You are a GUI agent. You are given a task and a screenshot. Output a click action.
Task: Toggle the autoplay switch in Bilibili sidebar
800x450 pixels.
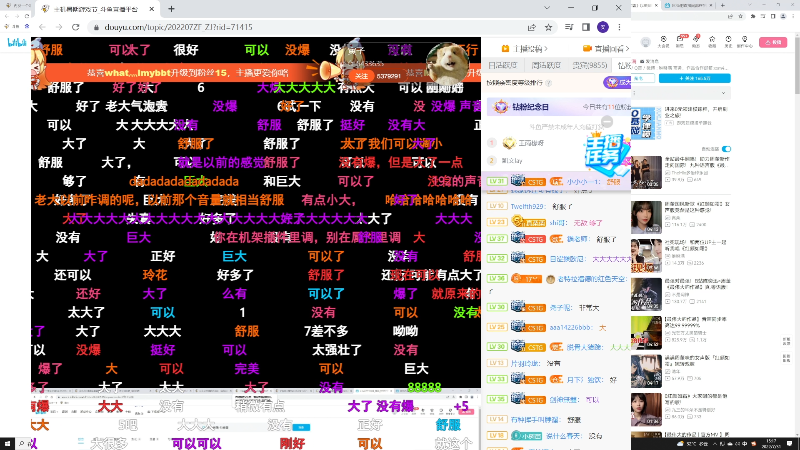[727, 149]
